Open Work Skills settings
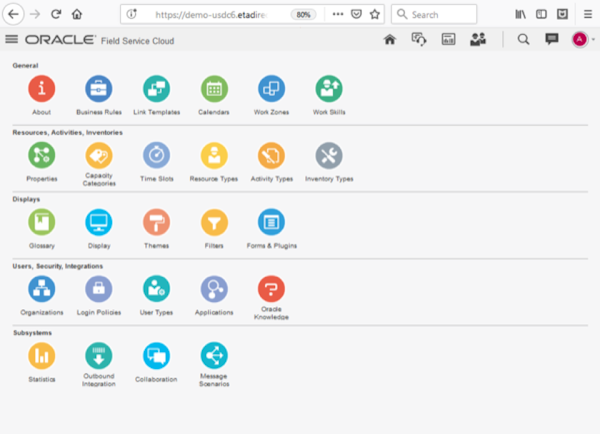 [x=329, y=89]
